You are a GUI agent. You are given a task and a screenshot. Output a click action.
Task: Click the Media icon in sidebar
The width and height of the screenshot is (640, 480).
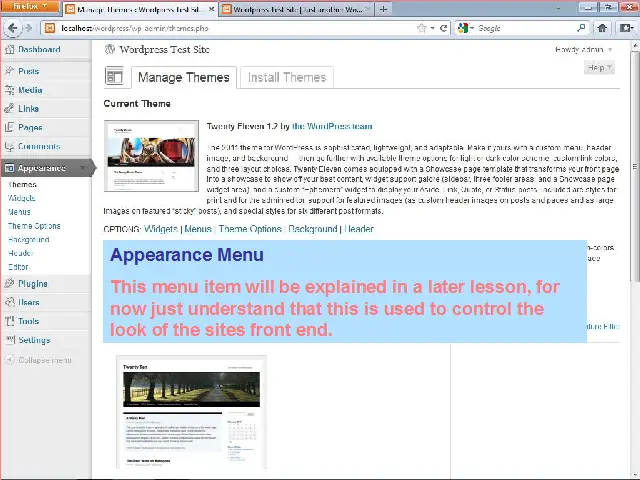9,90
